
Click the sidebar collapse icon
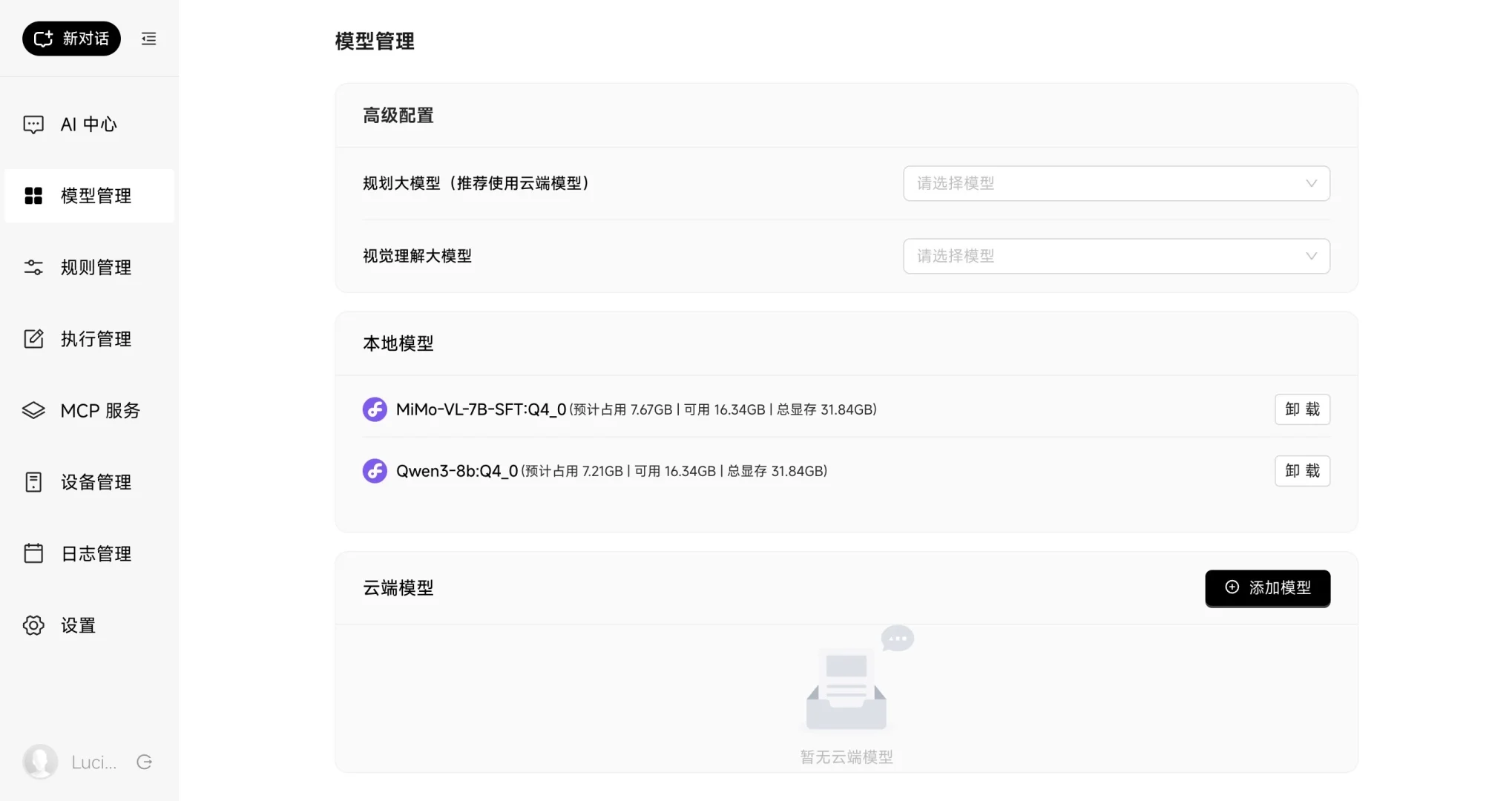[148, 39]
